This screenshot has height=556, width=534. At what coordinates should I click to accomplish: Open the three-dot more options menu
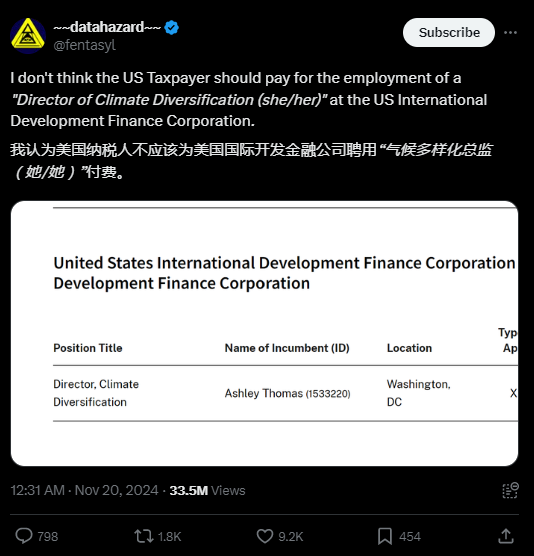click(510, 33)
